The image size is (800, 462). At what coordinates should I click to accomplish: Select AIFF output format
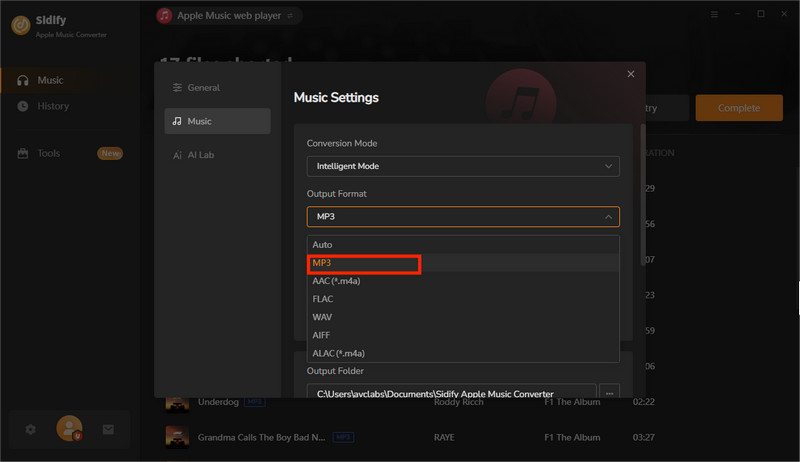[x=463, y=335]
